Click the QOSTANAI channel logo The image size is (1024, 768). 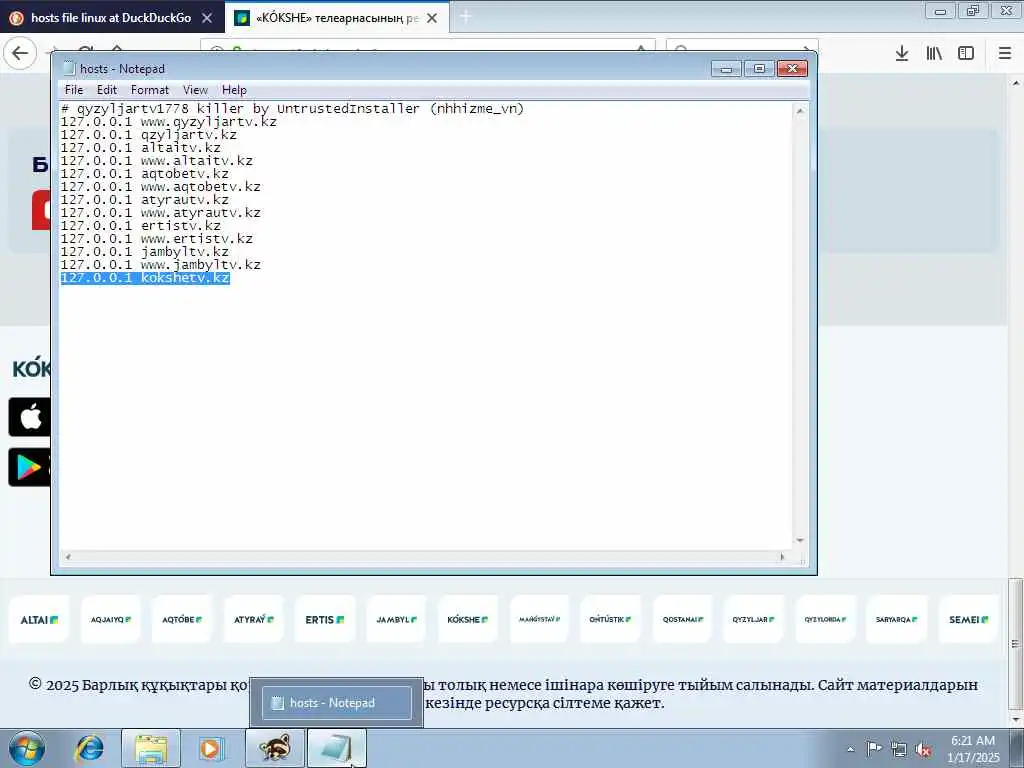tap(682, 619)
